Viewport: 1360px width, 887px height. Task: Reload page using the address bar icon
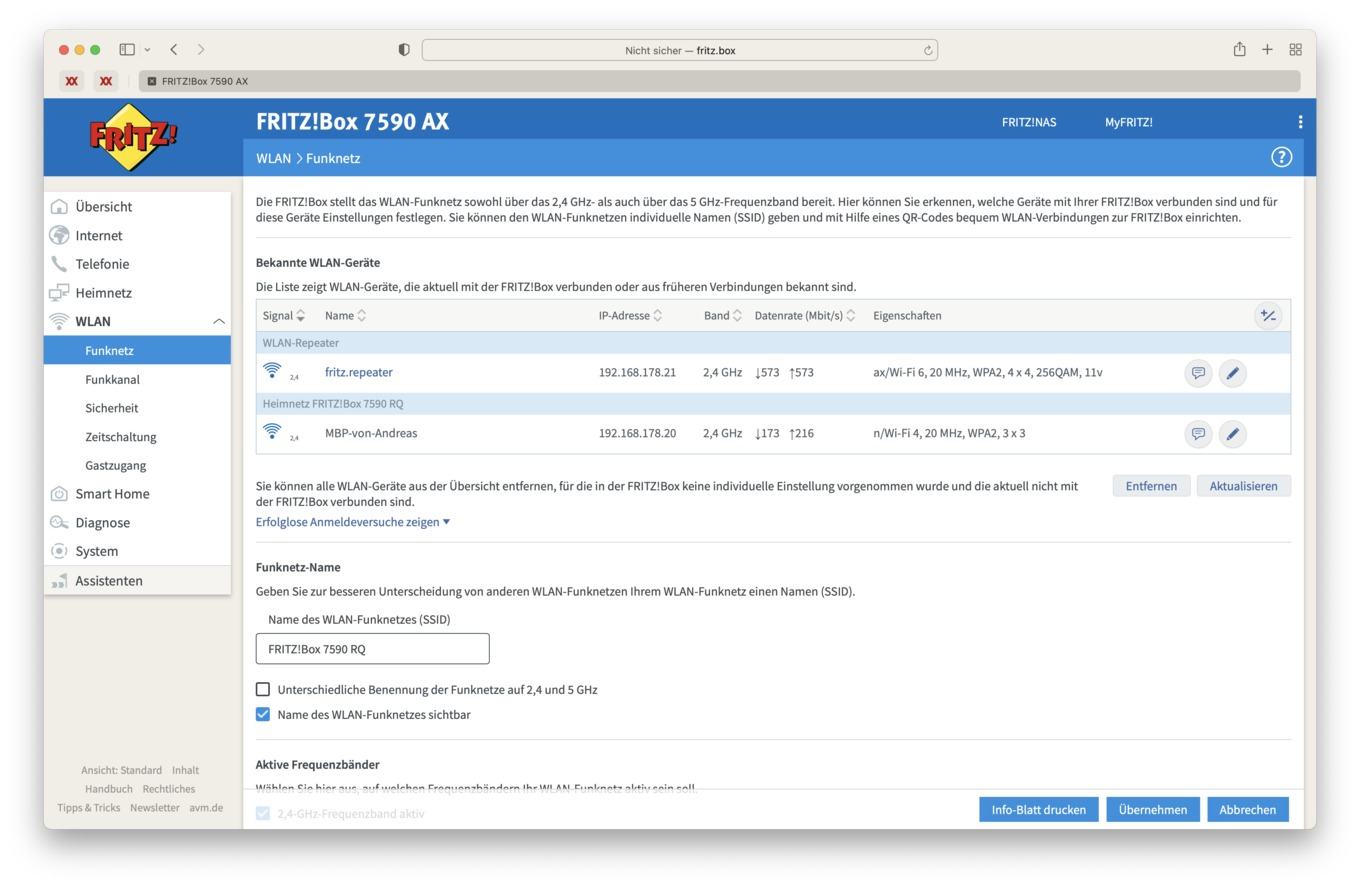click(928, 50)
